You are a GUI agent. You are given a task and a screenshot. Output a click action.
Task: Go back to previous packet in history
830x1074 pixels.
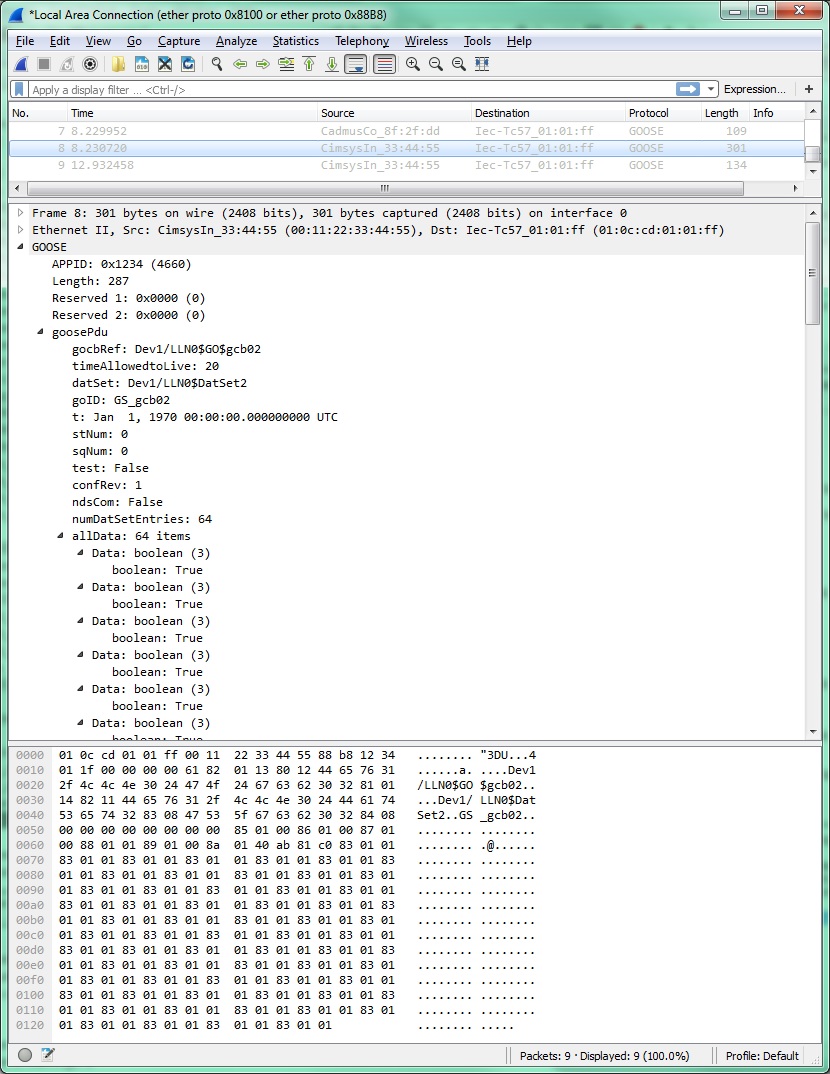(x=240, y=64)
